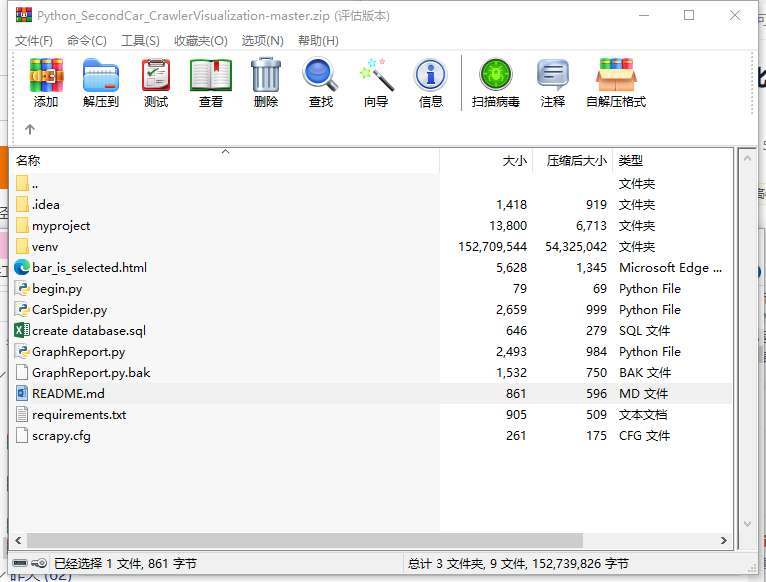This screenshot has height=582, width=766.
Task: Select the file name begin.py
Action: pyautogui.click(x=57, y=289)
